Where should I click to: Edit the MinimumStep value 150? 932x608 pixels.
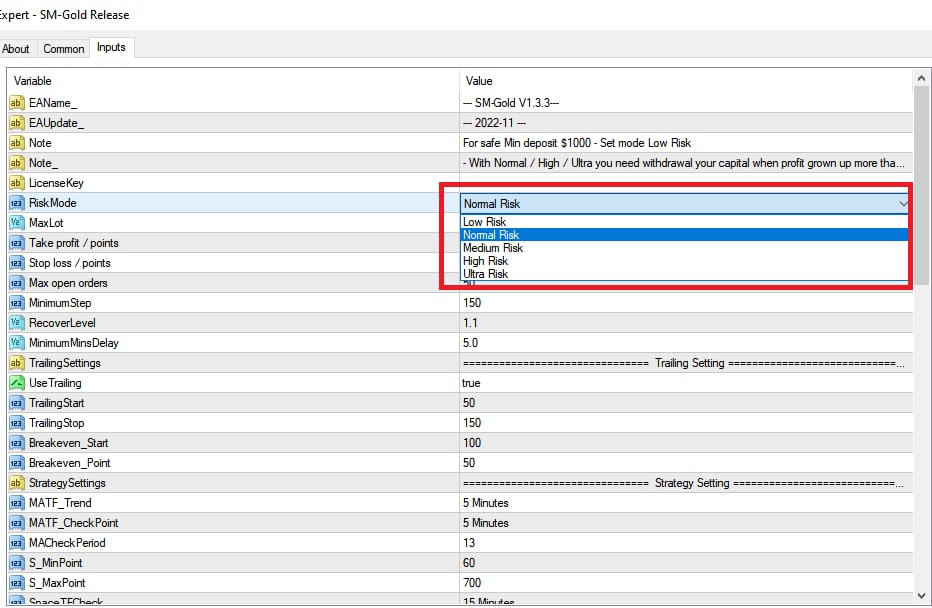coord(687,303)
